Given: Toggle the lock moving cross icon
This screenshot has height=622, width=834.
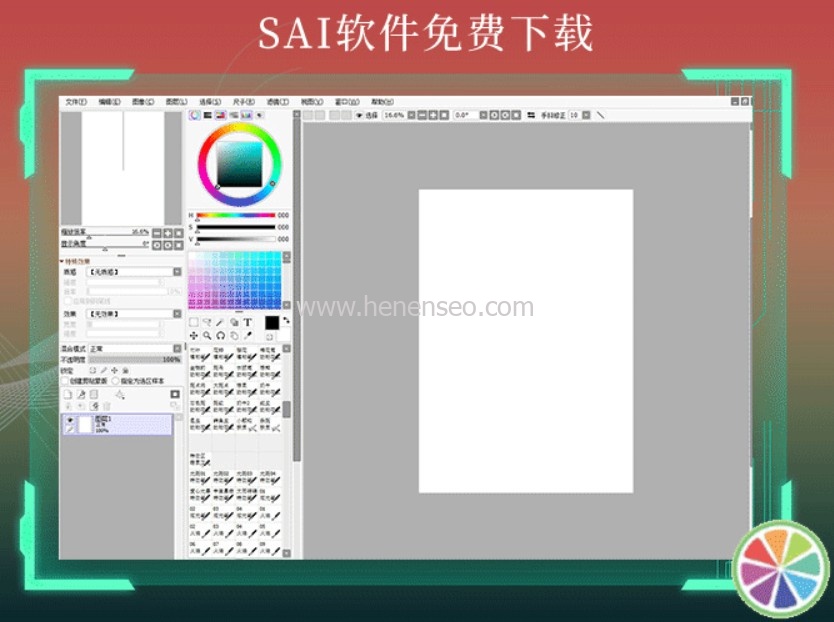Looking at the screenshot, I should click(114, 370).
